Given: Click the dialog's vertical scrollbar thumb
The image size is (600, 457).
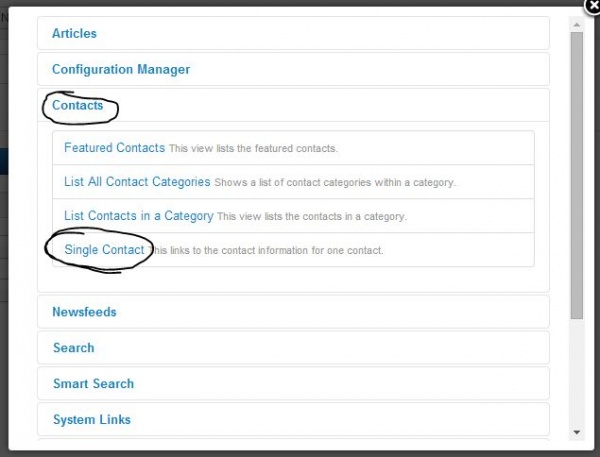Looking at the screenshot, I should pos(576,170).
